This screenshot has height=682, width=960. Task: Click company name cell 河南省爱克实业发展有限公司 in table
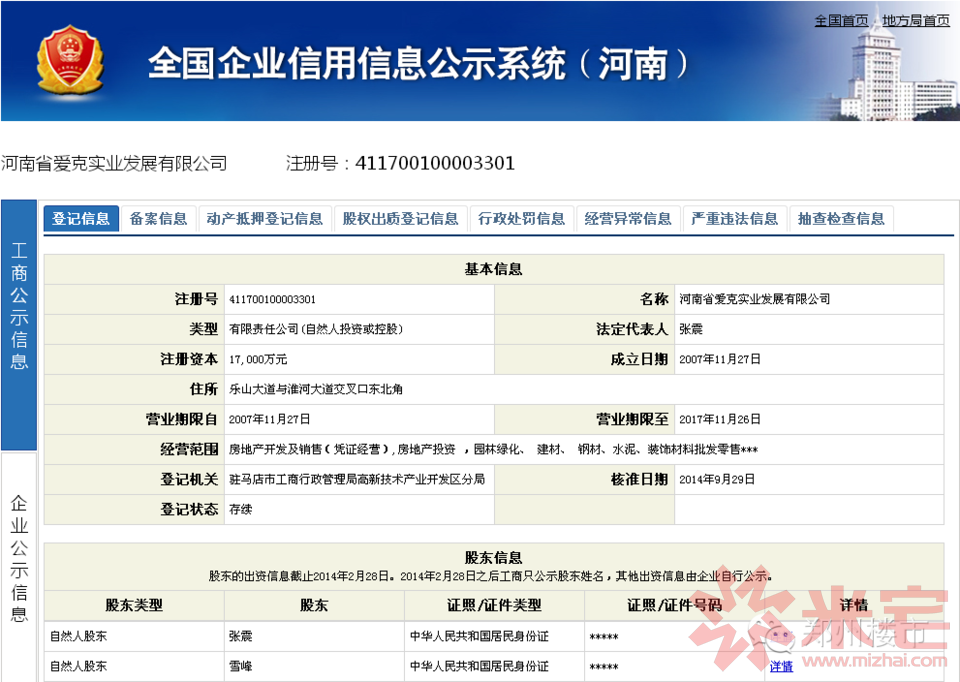754,299
